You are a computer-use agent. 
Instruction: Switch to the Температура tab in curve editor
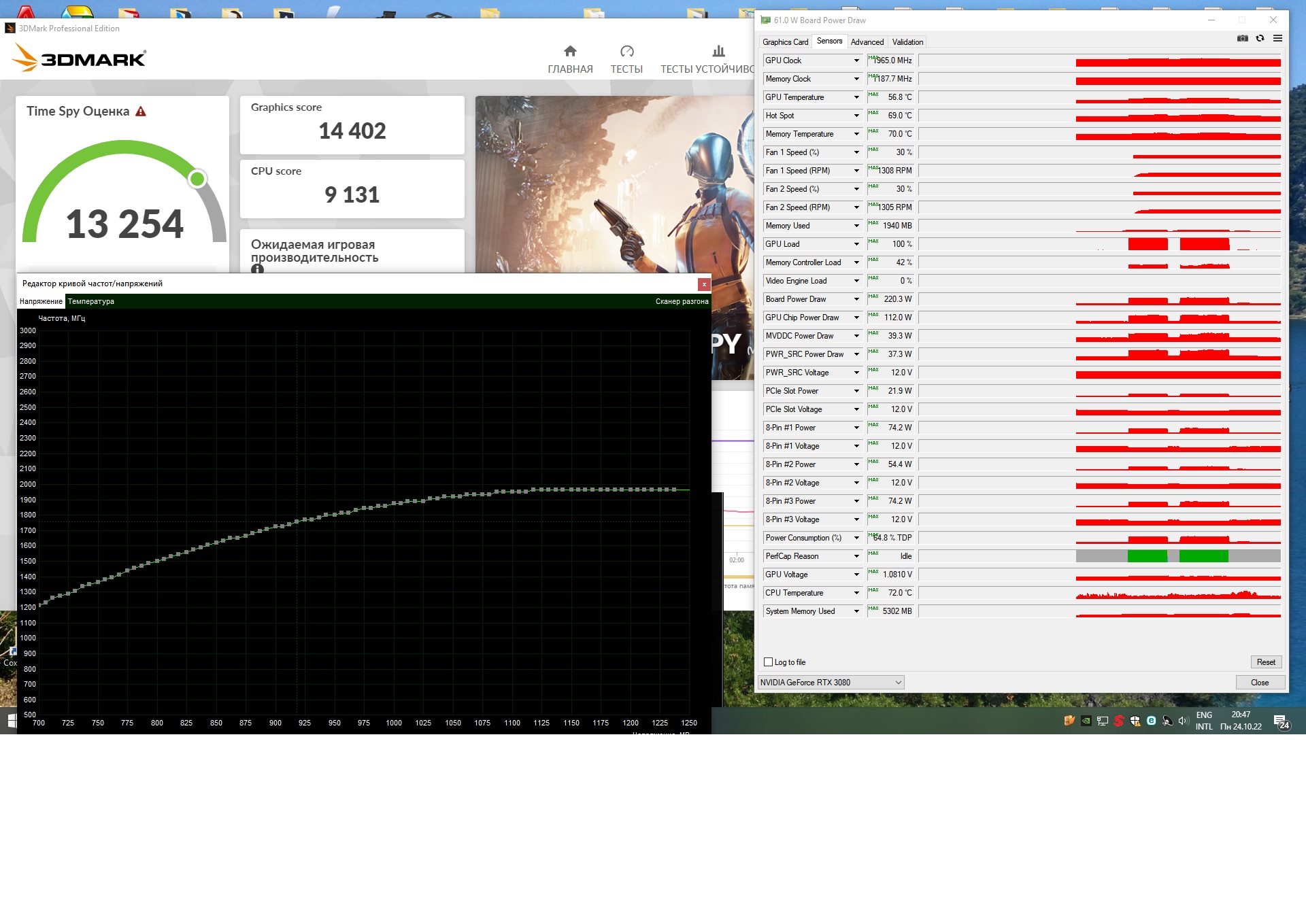[91, 301]
